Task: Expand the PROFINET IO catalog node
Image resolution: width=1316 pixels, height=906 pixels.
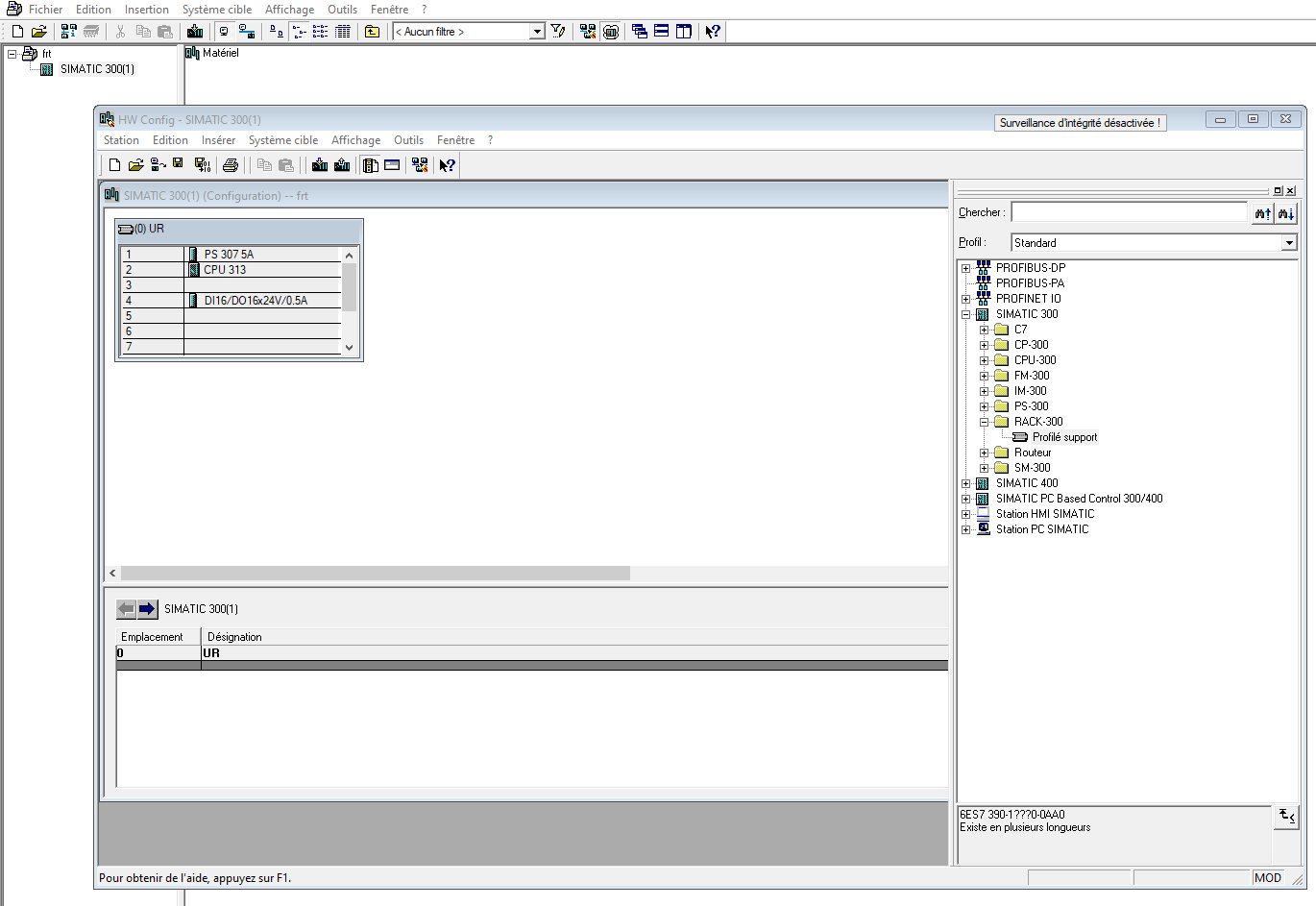Action: 966,299
